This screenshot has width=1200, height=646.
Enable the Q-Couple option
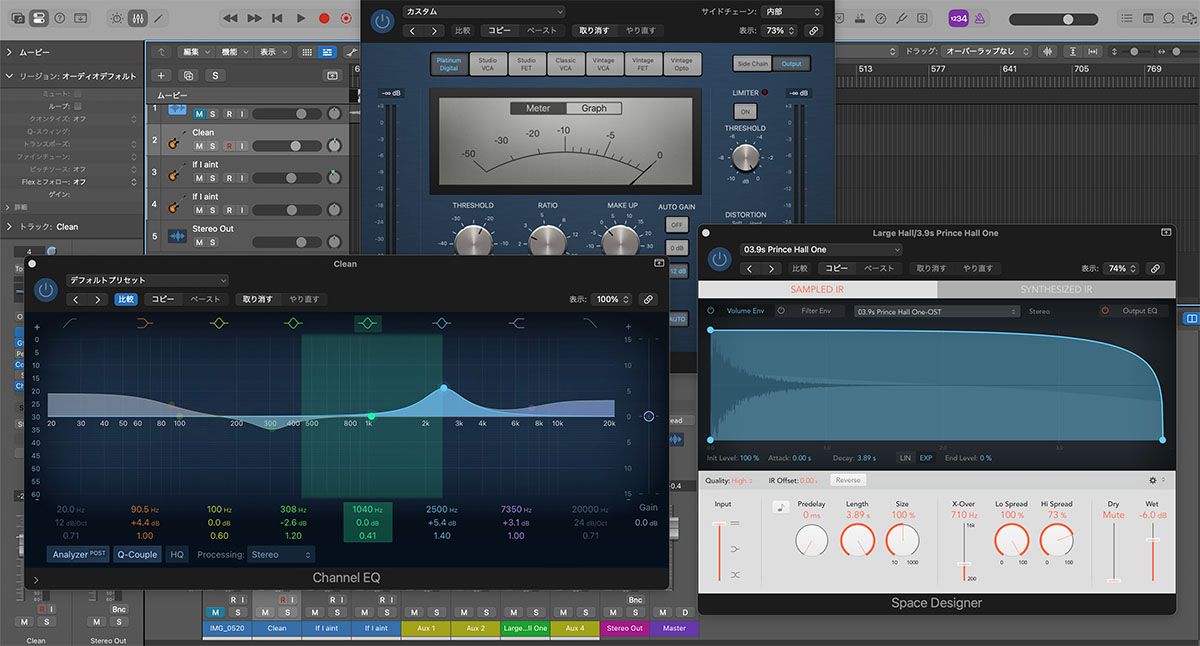[137, 553]
